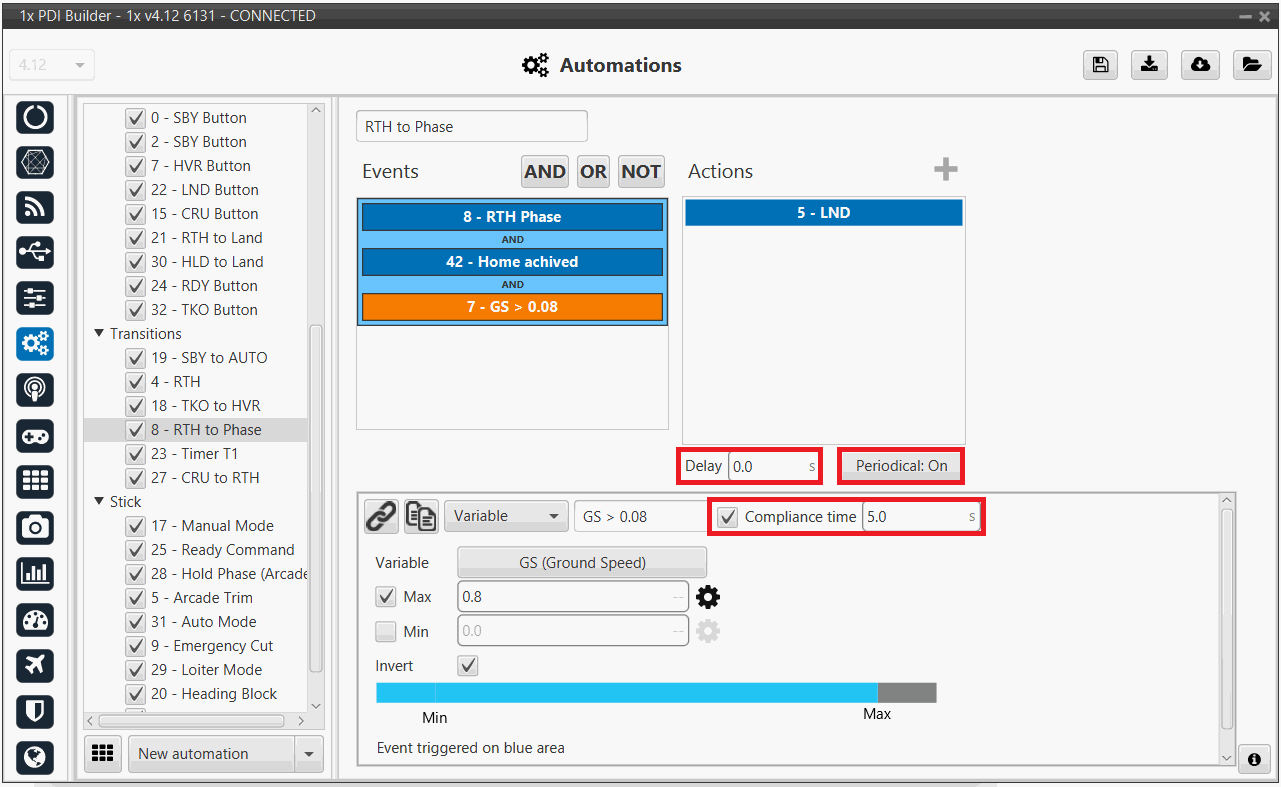The width and height of the screenshot is (1281, 787).
Task: Add a new action with plus icon
Action: pos(945,170)
